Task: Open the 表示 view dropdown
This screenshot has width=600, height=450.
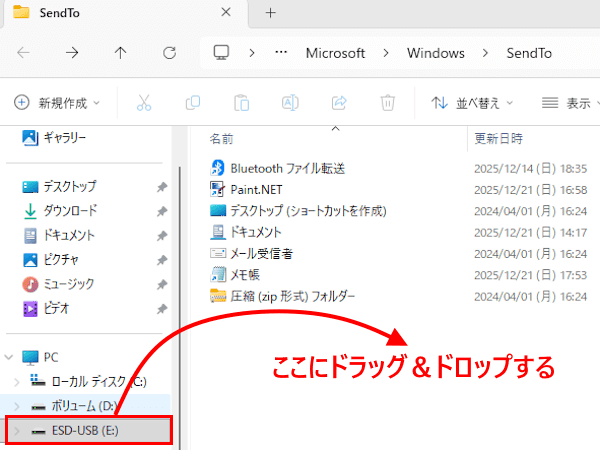Action: pyautogui.click(x=570, y=103)
